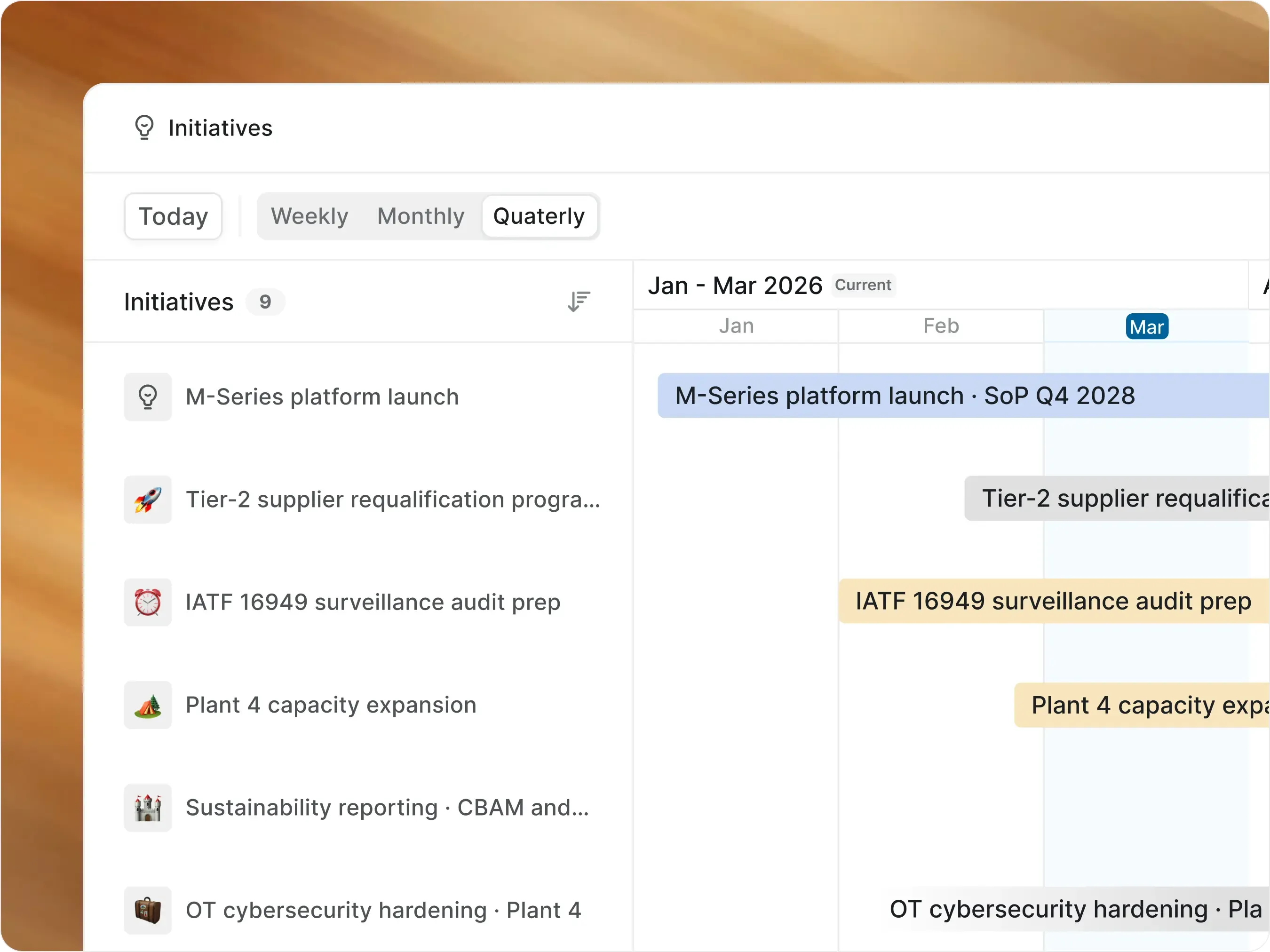Click the castle icon for Sustainability reporting
The width and height of the screenshot is (1270, 952).
148,808
